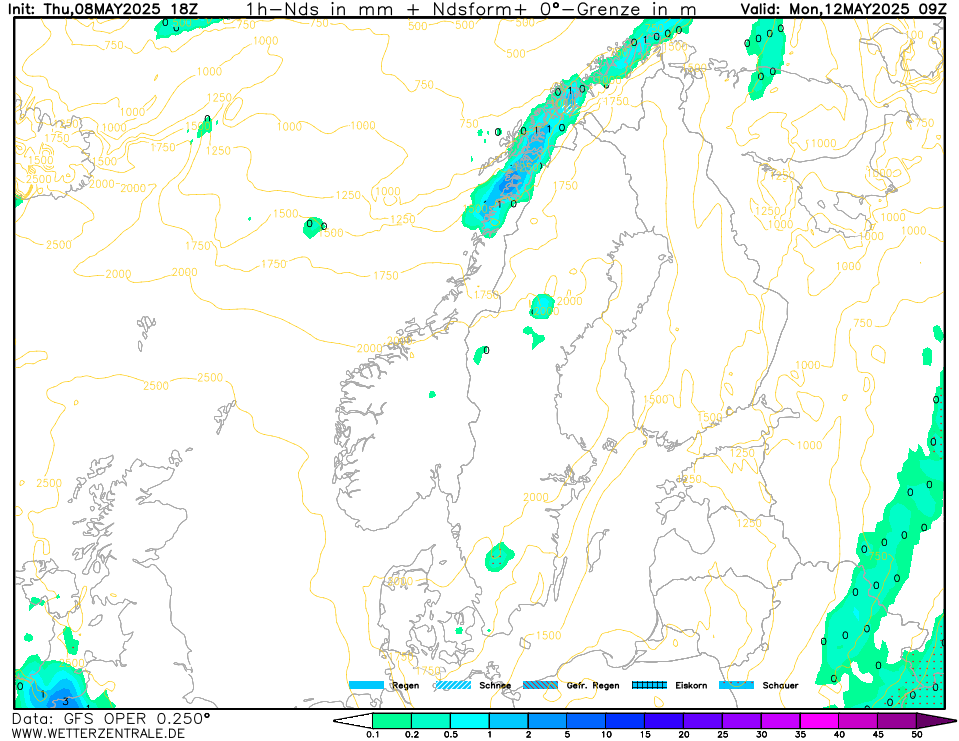Click the 0.5 scale value

tap(450, 734)
